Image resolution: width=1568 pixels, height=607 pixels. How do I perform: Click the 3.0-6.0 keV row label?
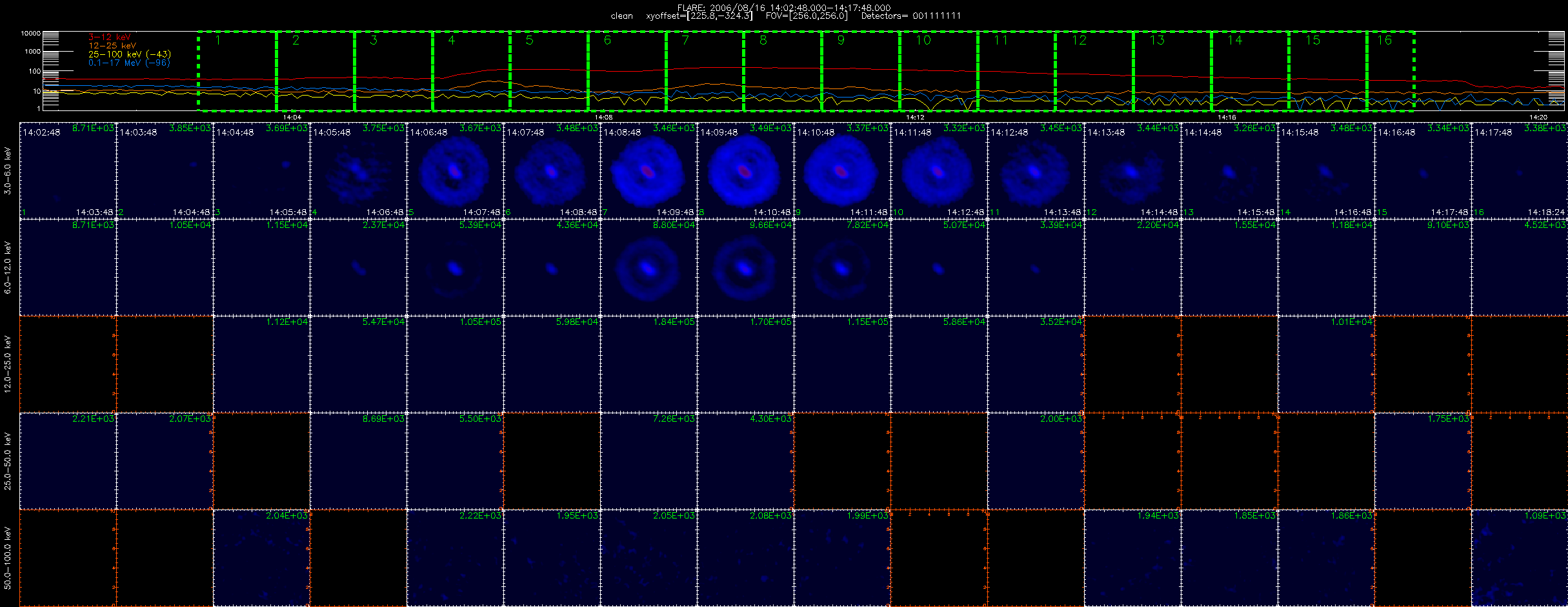(x=8, y=170)
